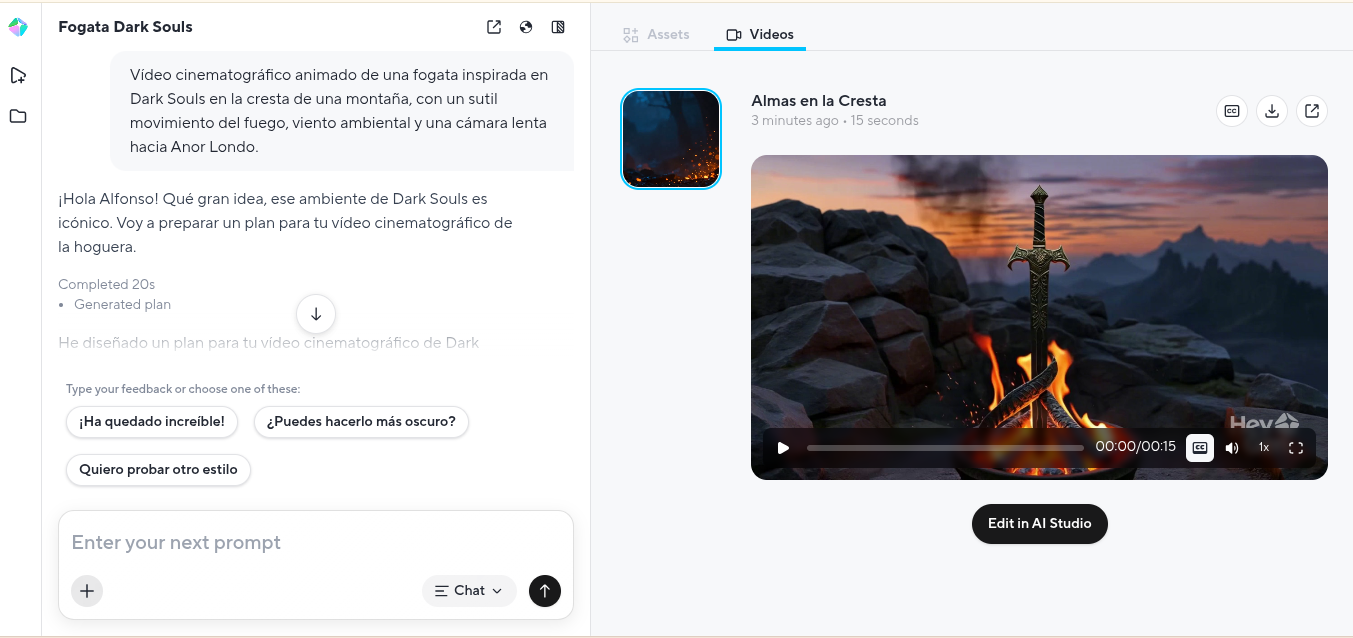Open the Chat mode dropdown
This screenshot has height=638, width=1353.
point(469,591)
